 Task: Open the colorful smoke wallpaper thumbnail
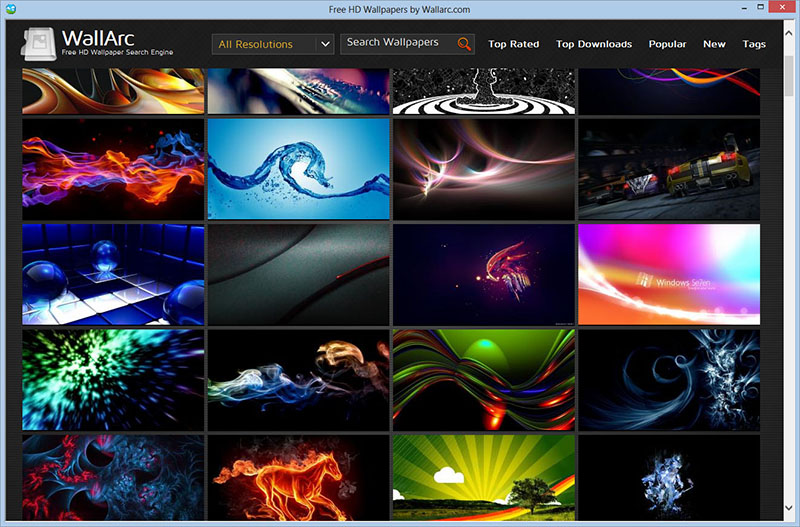coord(298,379)
